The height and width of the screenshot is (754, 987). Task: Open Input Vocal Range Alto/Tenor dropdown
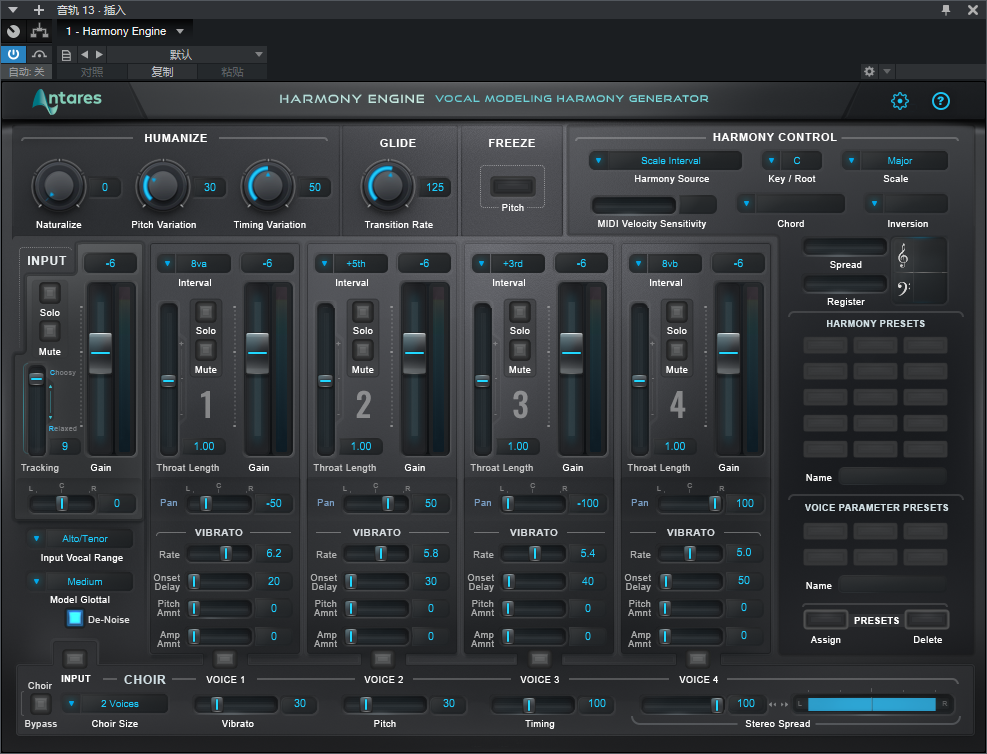pyautogui.click(x=80, y=538)
